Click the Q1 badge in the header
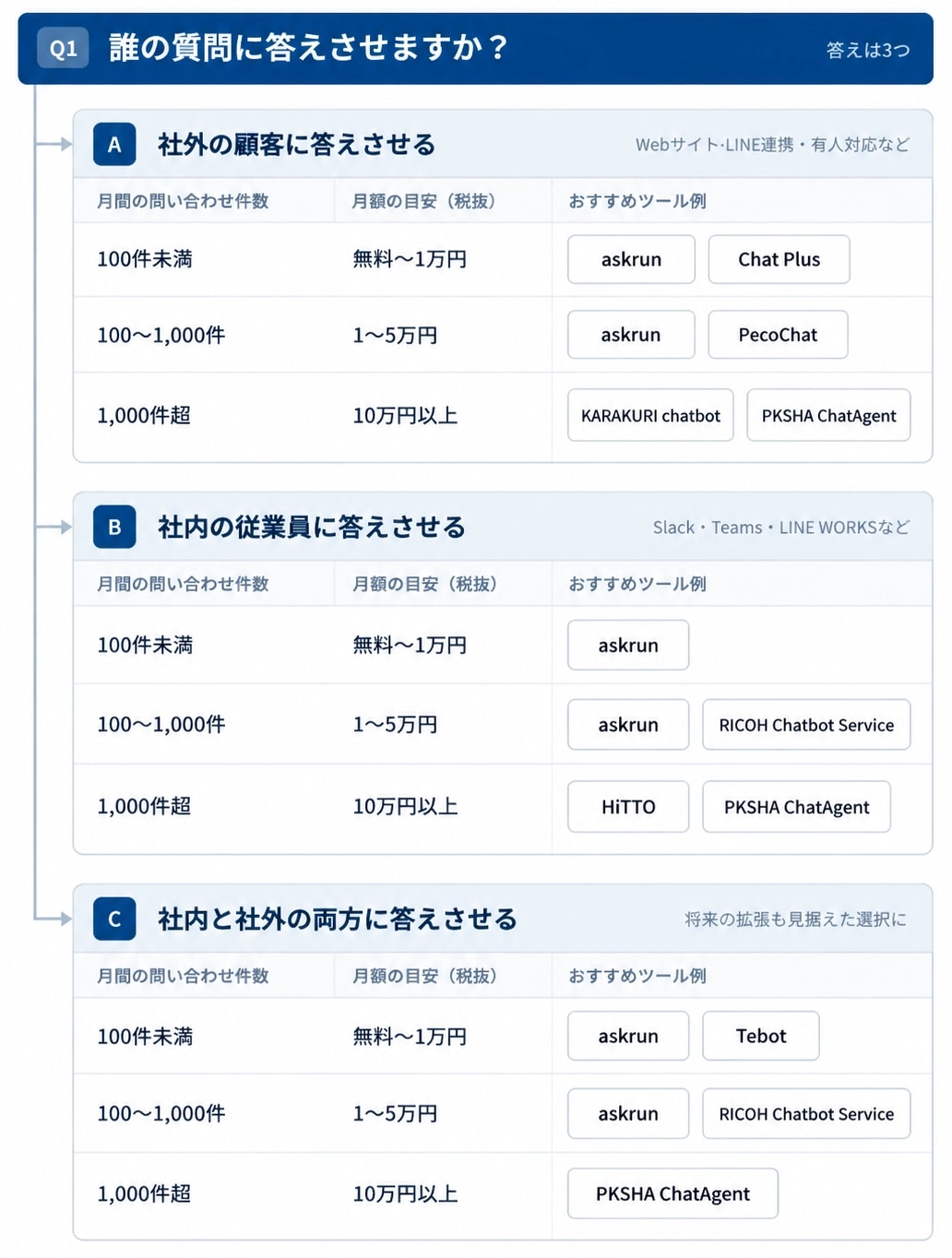The width and height of the screenshot is (952, 1258). tap(63, 48)
